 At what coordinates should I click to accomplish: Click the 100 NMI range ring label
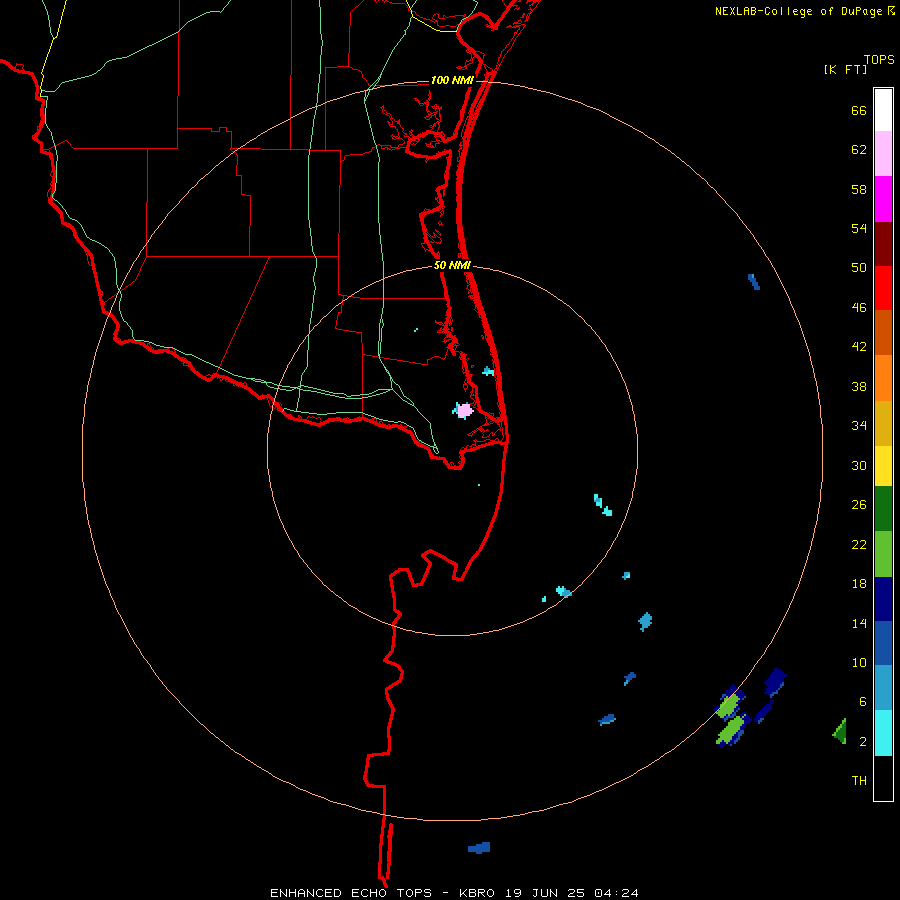tap(452, 80)
